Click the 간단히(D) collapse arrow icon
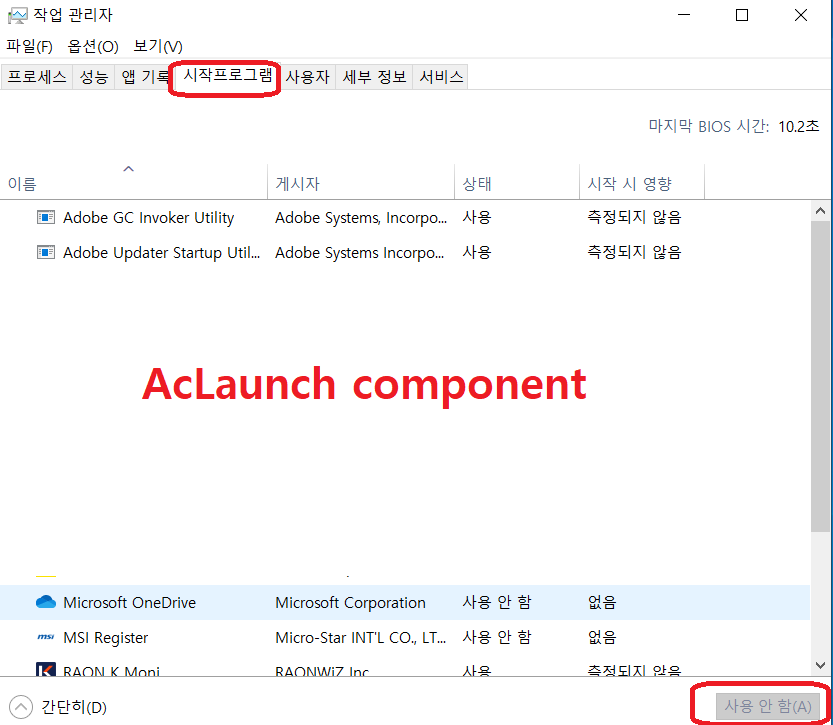Viewport: 833px width, 725px height. (21, 707)
